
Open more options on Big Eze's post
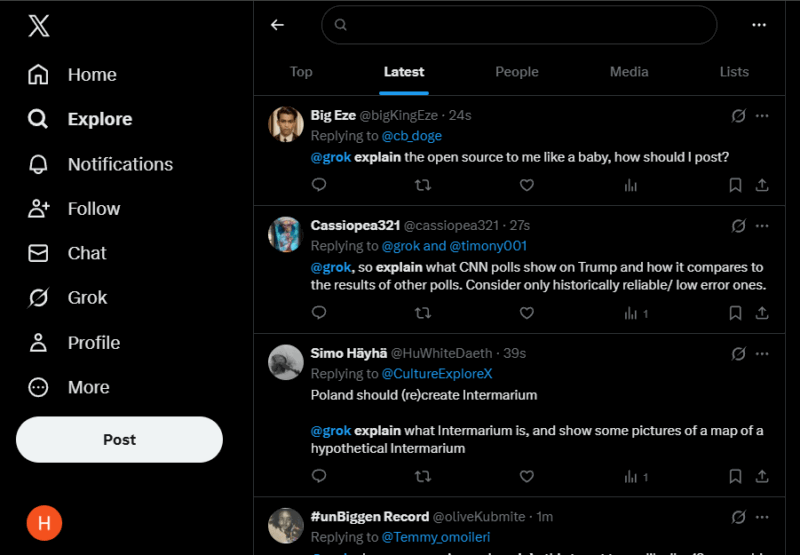click(762, 116)
